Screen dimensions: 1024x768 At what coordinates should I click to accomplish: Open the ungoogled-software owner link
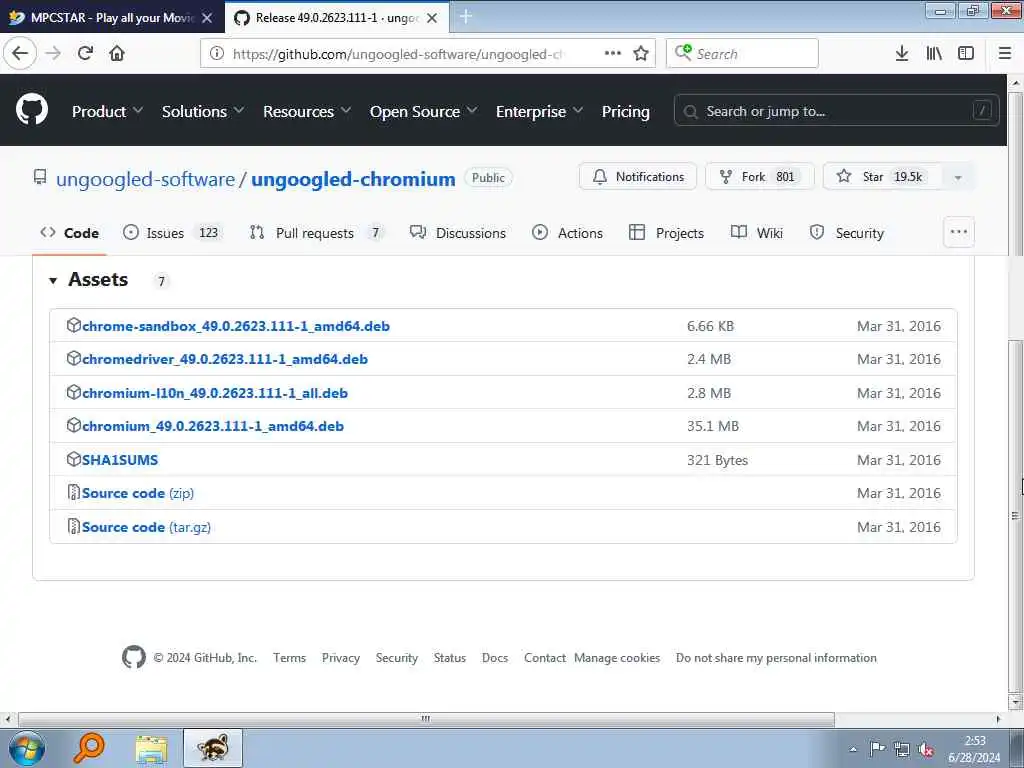(x=145, y=179)
